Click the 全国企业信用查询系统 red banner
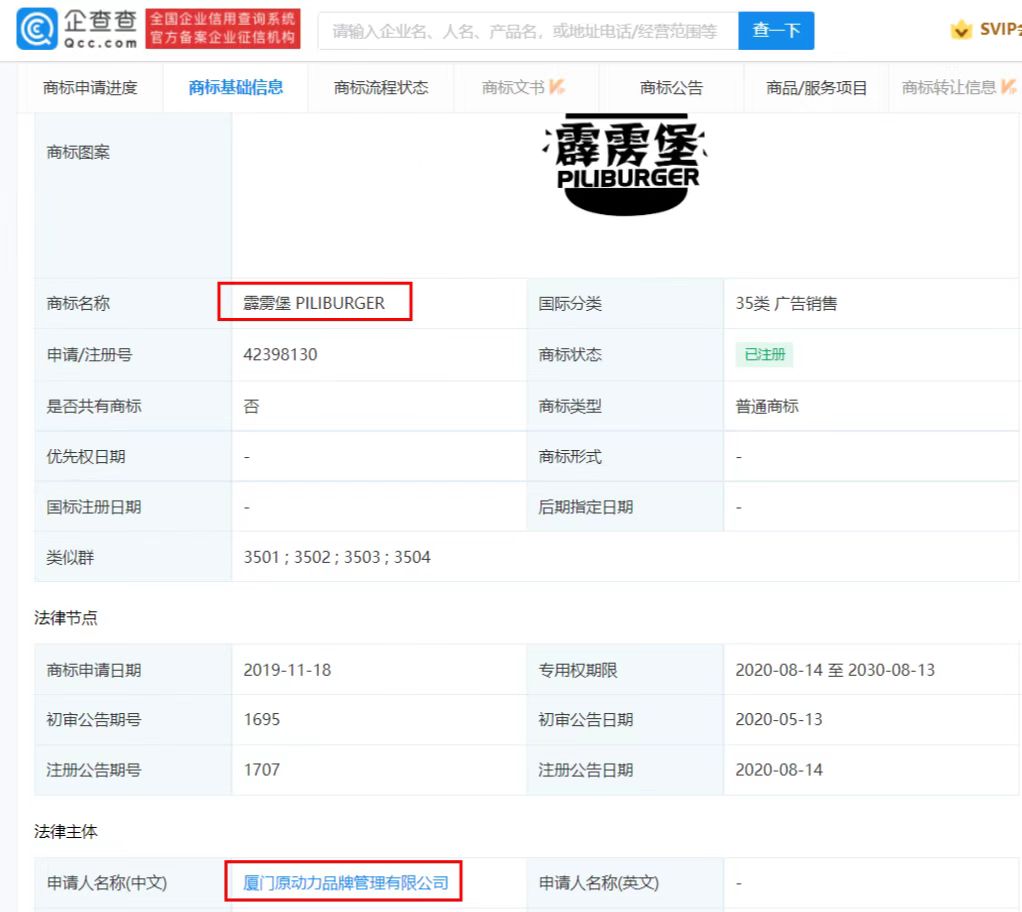1022x912 pixels. point(223,29)
